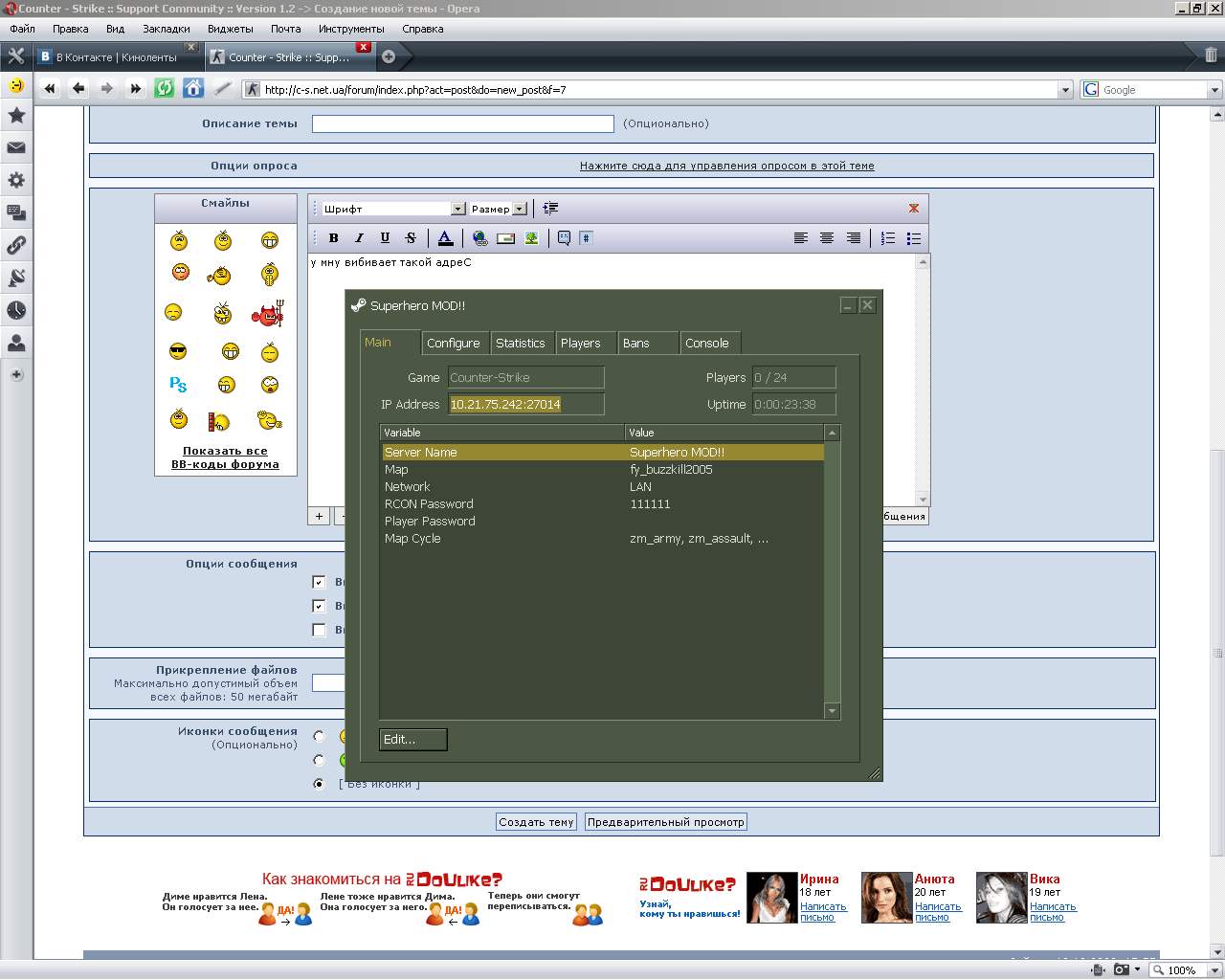Switch to the В Контакте | Киноленты tab
Image resolution: width=1225 pixels, height=980 pixels.
tap(117, 56)
